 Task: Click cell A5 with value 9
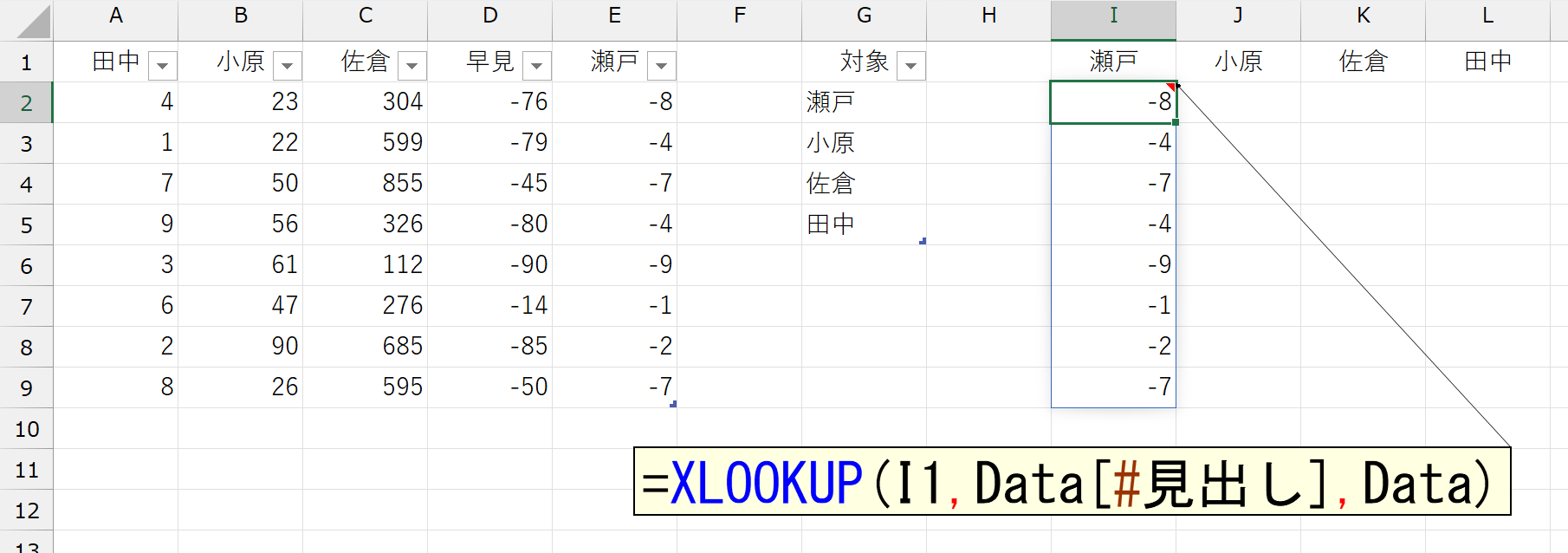point(116,224)
